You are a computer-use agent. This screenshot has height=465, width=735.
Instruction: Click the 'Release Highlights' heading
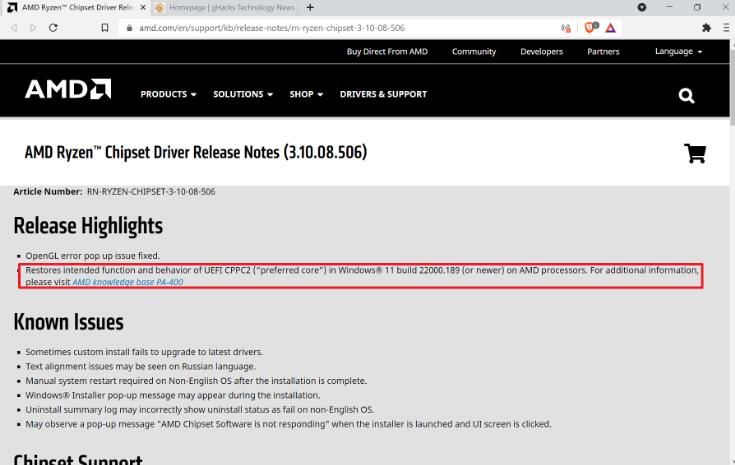pos(88,226)
